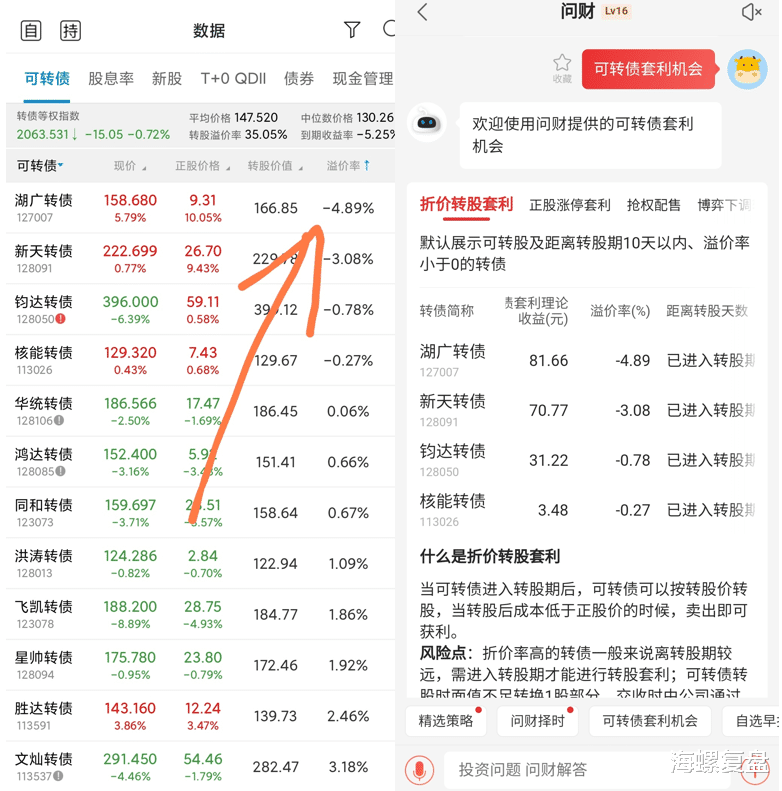Open 钧达转债 row in left list
782x791 pixels.
200,310
